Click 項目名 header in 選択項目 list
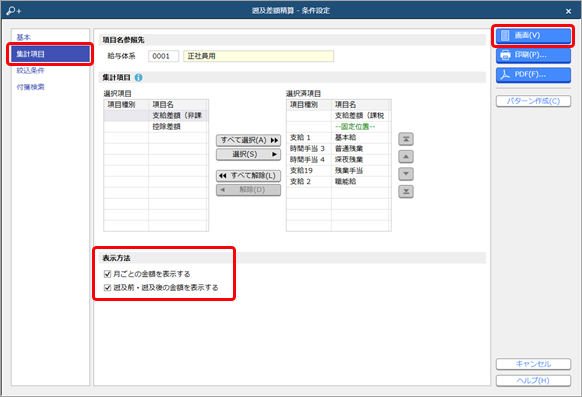 (178, 105)
